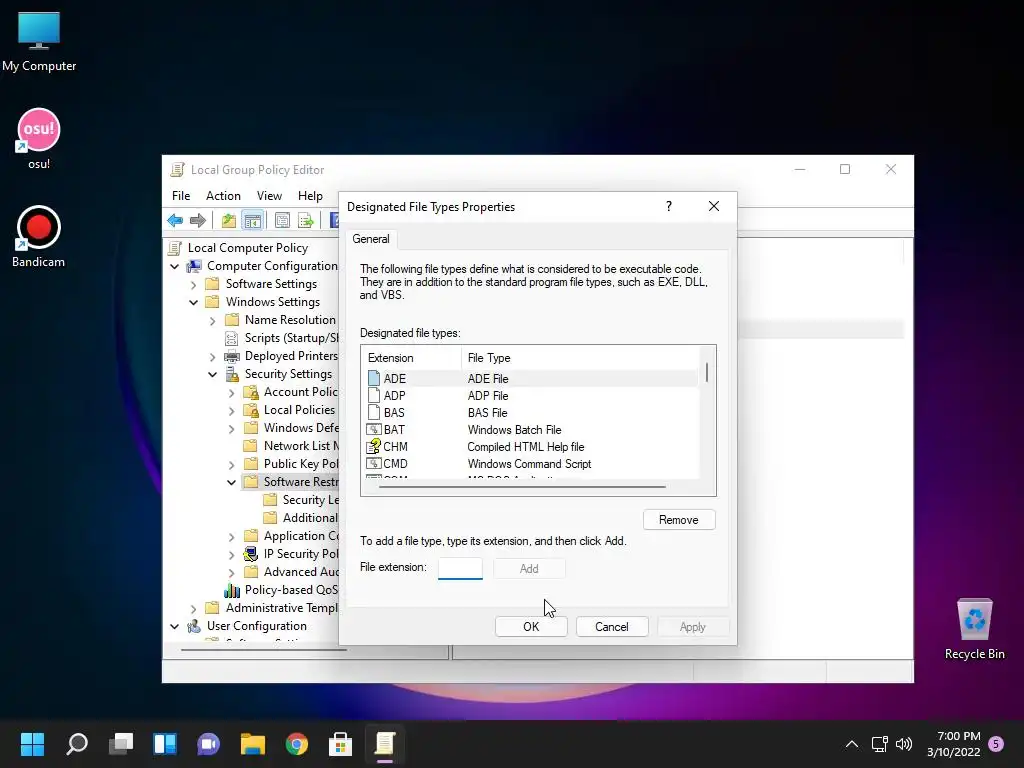The width and height of the screenshot is (1024, 768).
Task: Click the Remove button
Action: (x=679, y=520)
